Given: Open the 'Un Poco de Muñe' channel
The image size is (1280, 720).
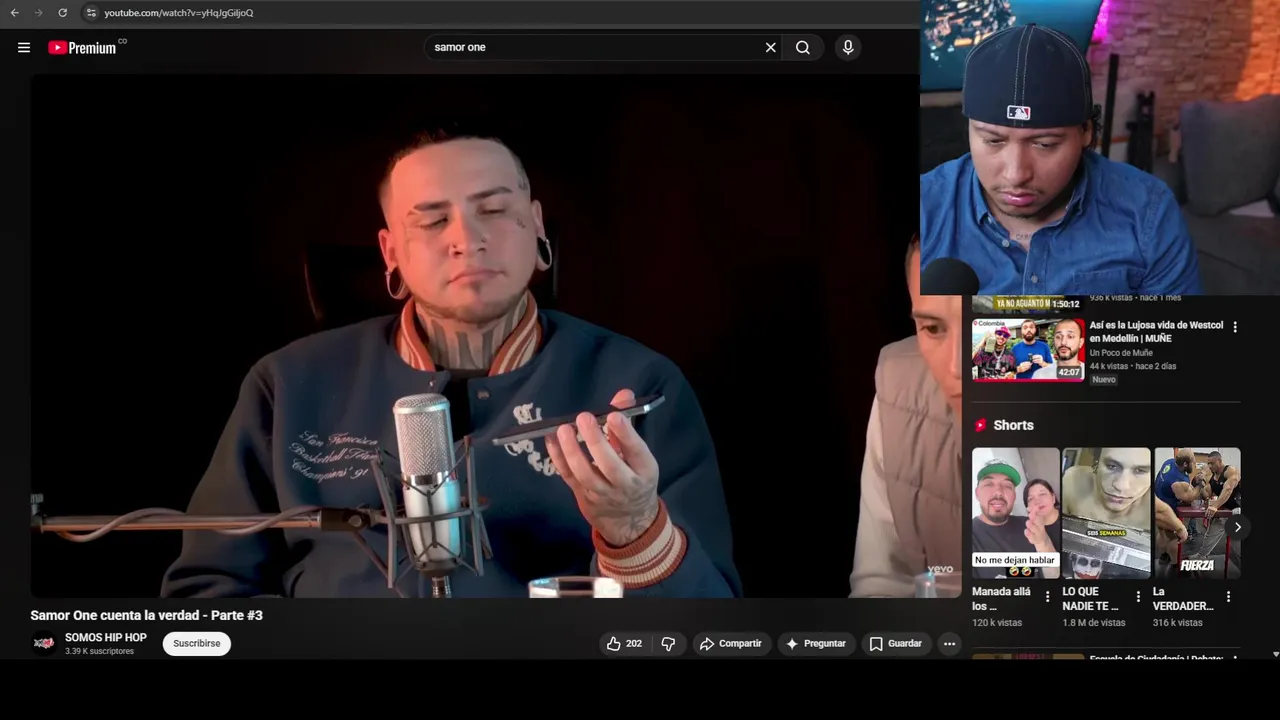Looking at the screenshot, I should click(1121, 353).
